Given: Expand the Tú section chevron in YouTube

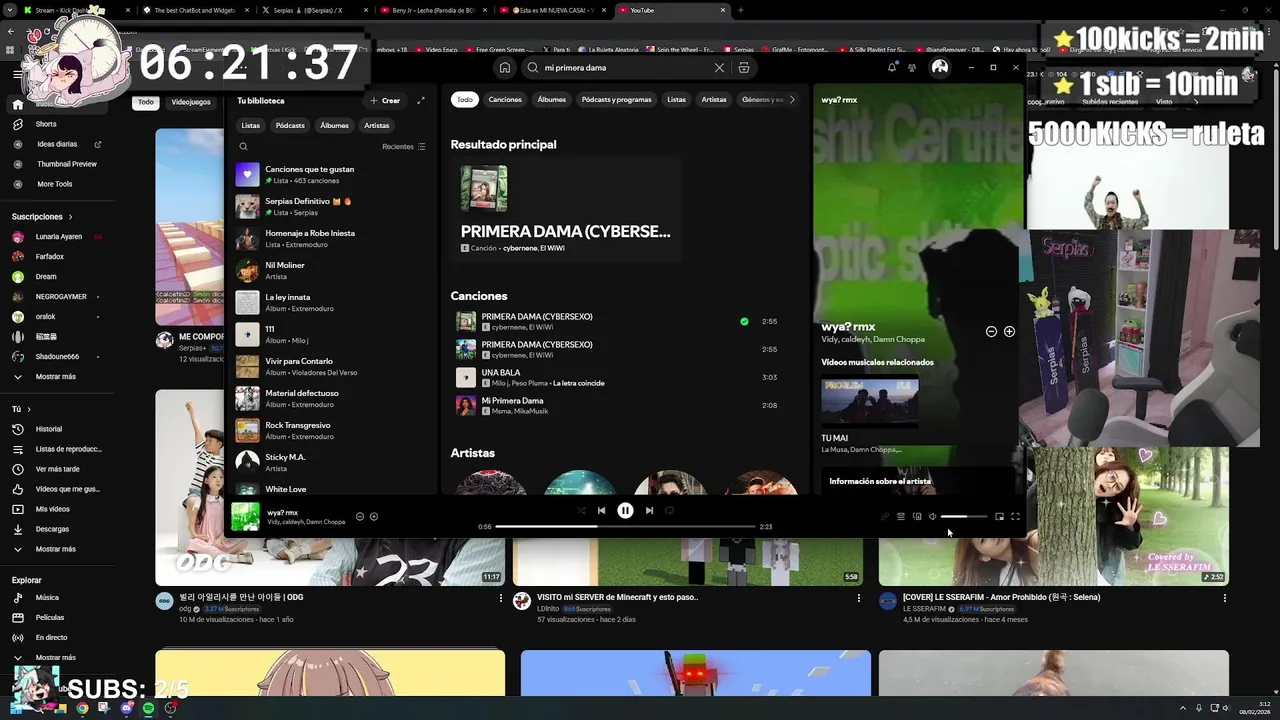Looking at the screenshot, I should [x=28, y=409].
